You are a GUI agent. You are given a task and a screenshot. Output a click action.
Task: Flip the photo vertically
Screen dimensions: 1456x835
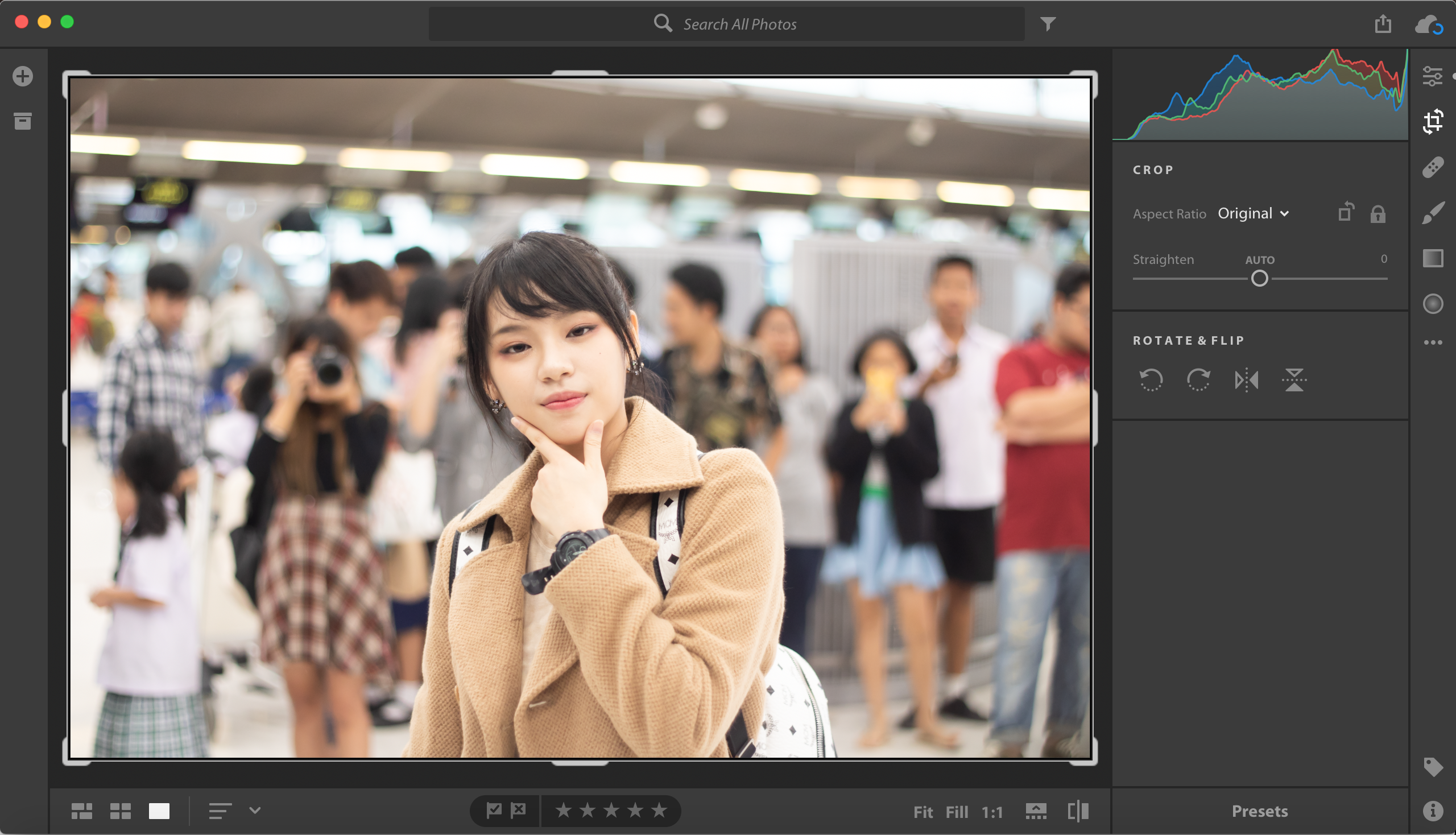tap(1294, 379)
